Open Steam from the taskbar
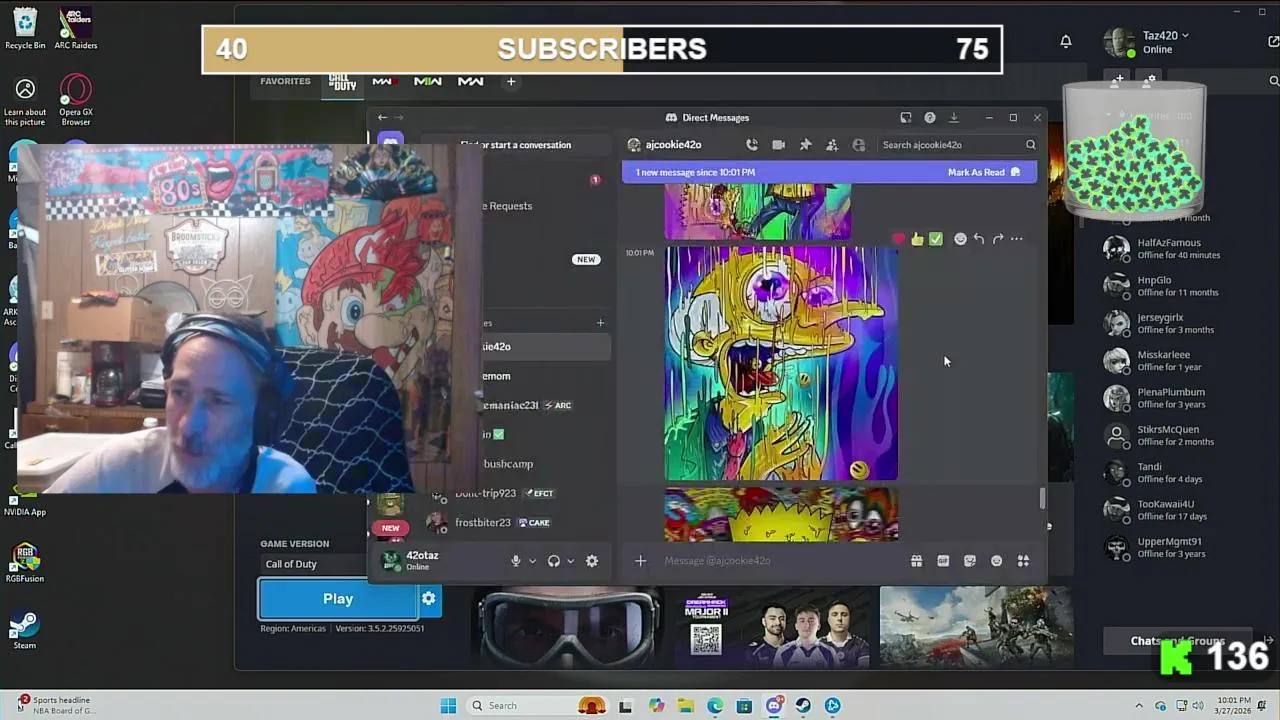This screenshot has width=1280, height=720. 803,706
